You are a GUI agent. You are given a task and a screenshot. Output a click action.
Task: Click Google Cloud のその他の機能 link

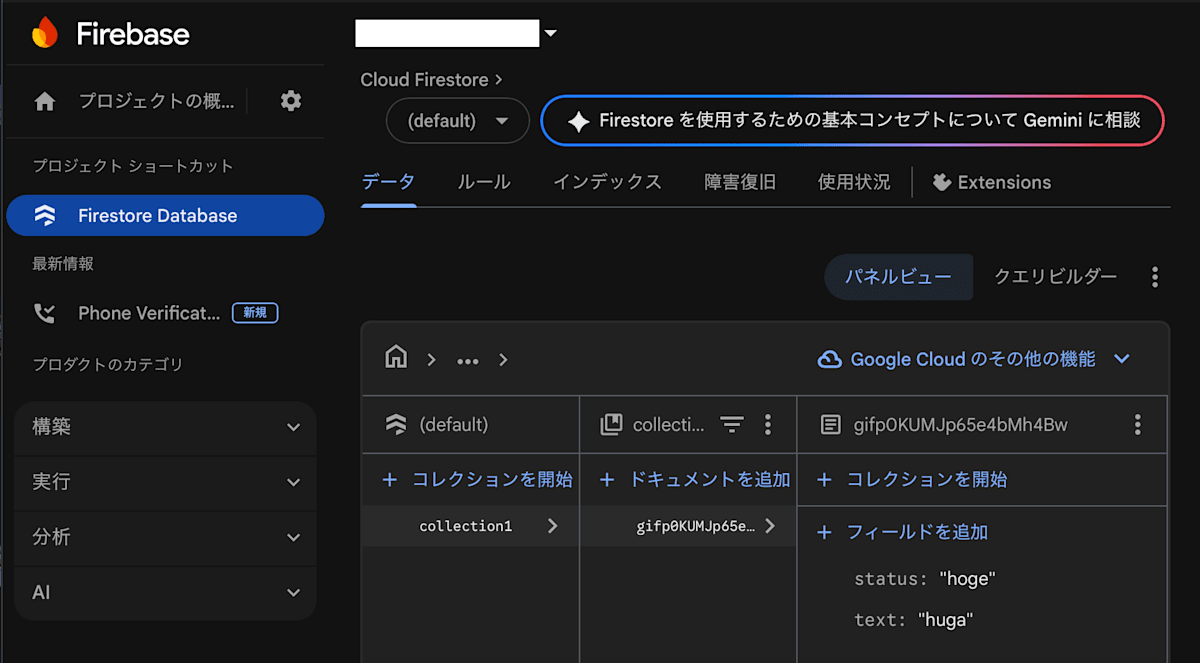pos(973,359)
